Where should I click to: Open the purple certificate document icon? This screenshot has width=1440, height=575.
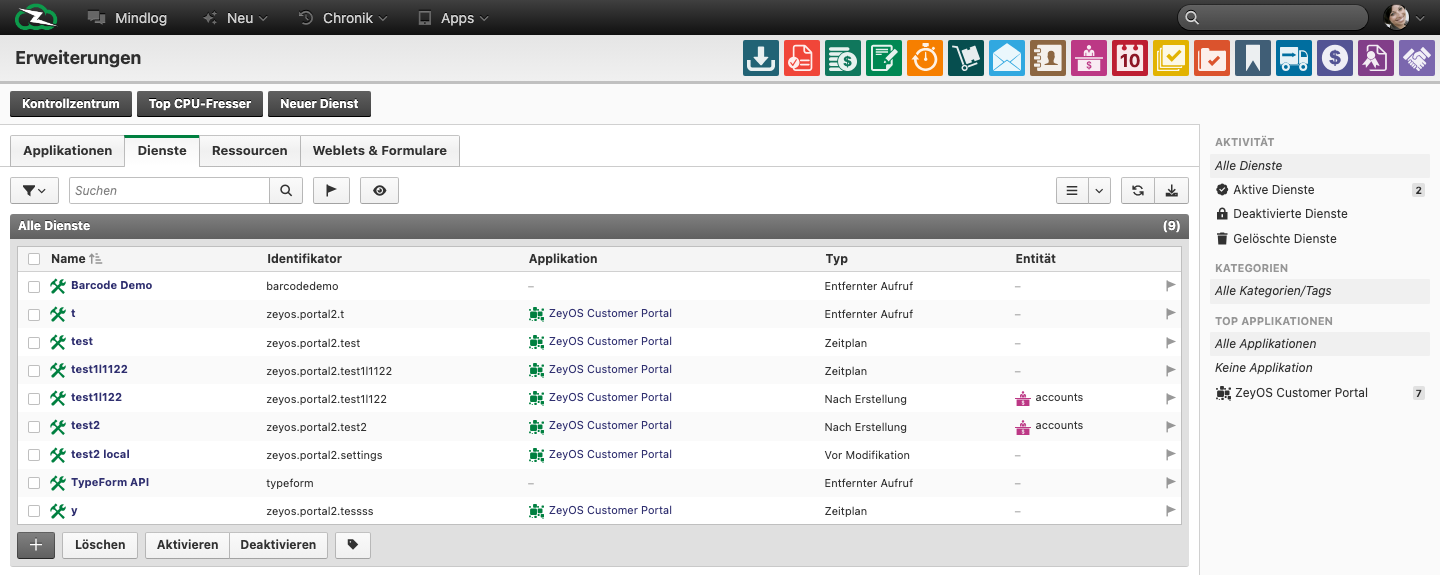click(1376, 58)
